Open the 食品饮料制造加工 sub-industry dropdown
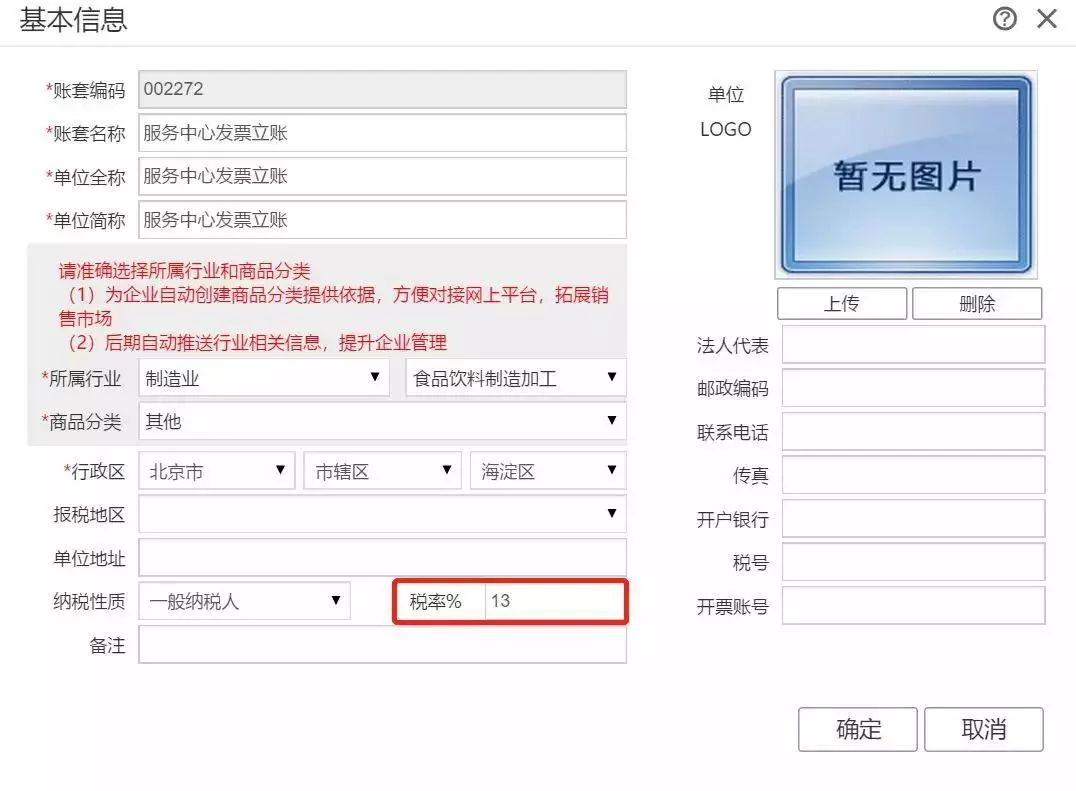This screenshot has height=791, width=1076. (516, 377)
